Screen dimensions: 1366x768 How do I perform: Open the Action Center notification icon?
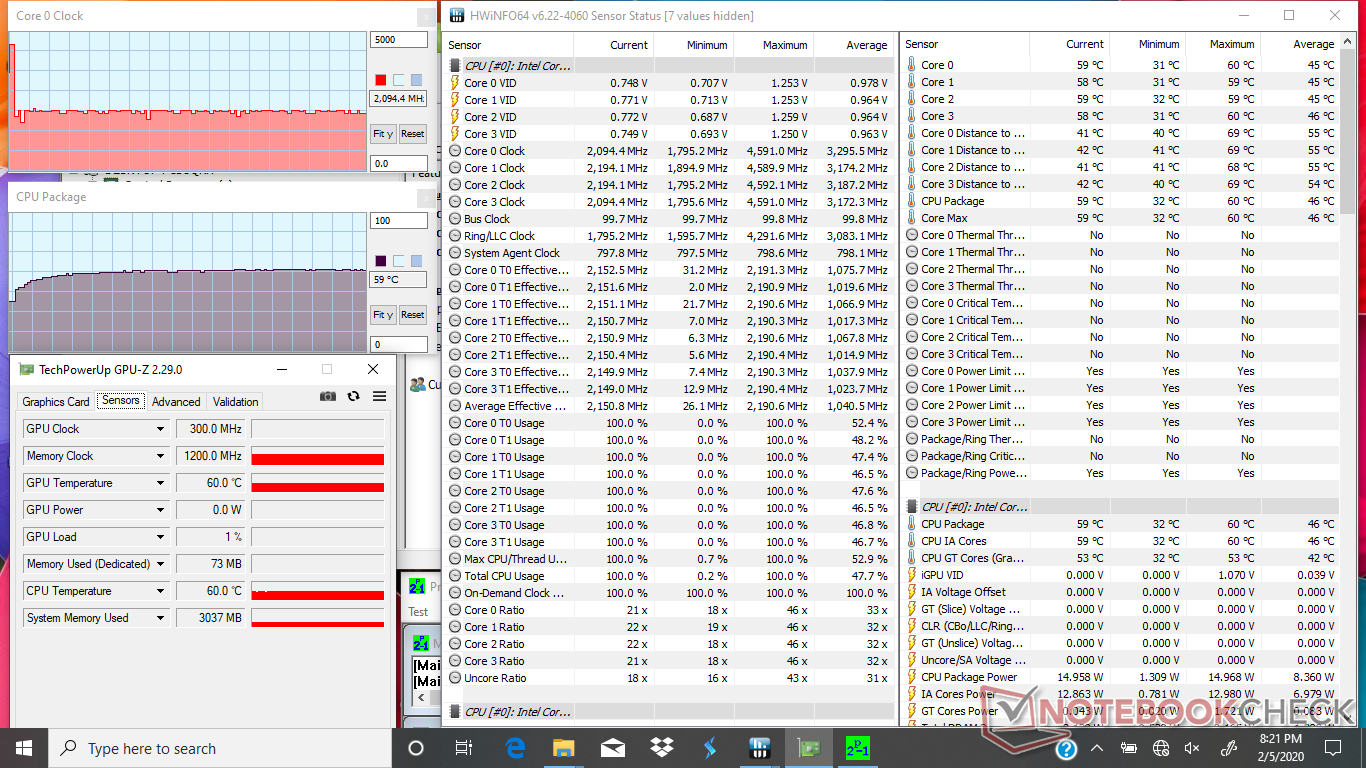click(x=1332, y=748)
